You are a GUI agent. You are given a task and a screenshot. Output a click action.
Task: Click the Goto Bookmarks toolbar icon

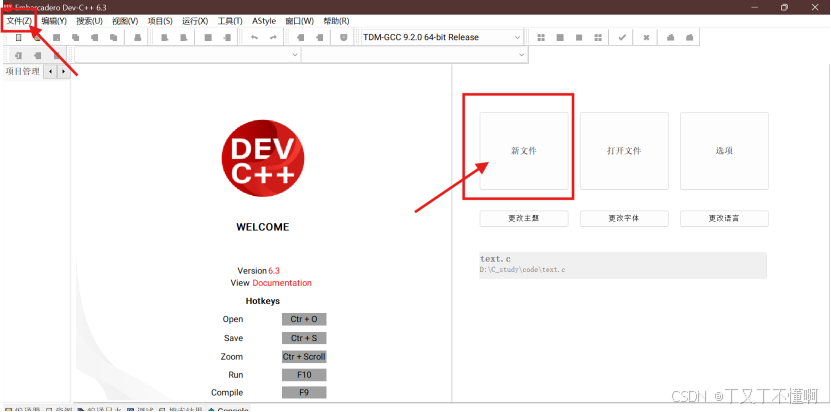coord(57,55)
